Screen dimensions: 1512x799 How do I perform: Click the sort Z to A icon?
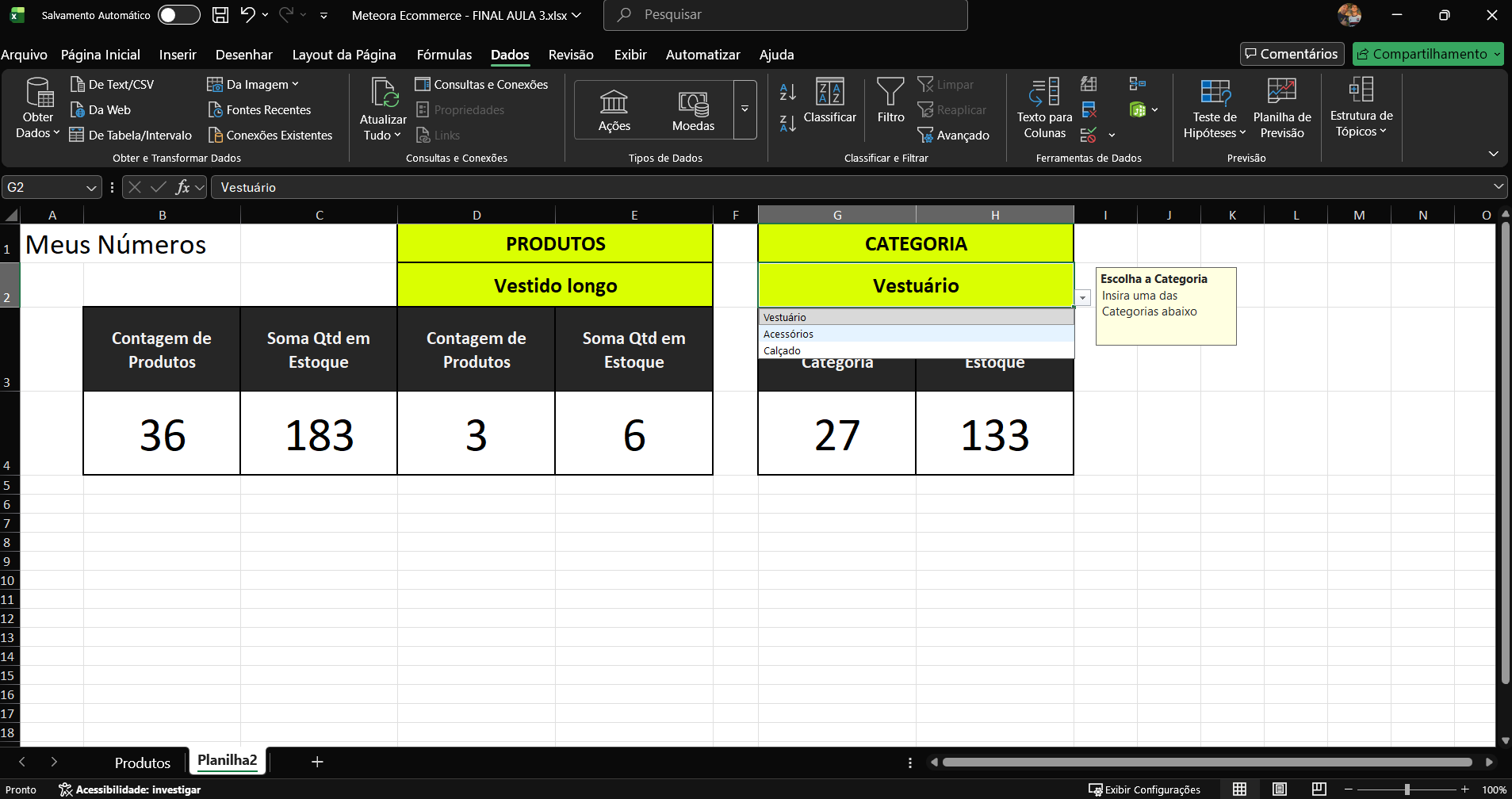pyautogui.click(x=787, y=124)
